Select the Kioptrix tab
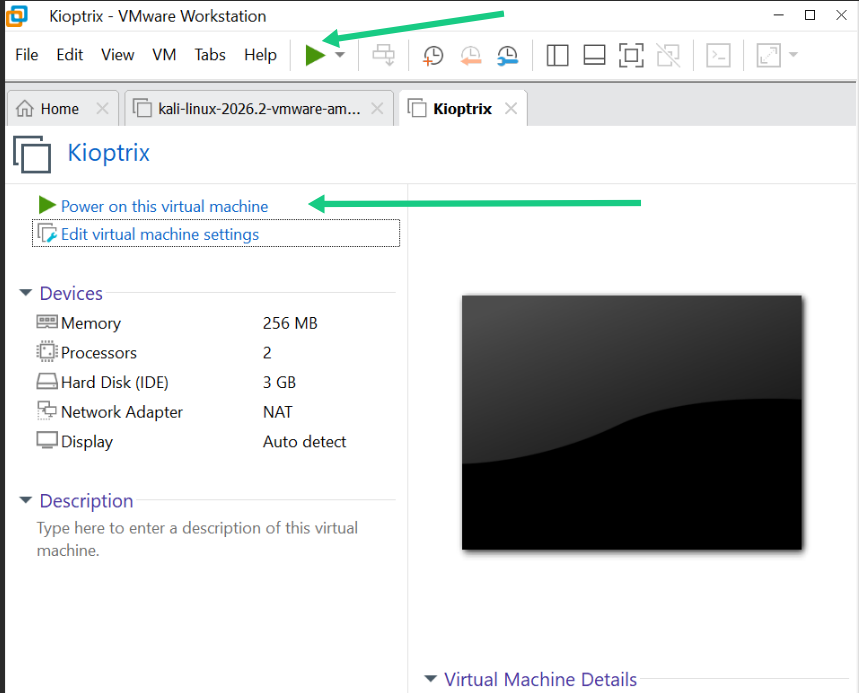This screenshot has height=693, width=859. click(462, 109)
